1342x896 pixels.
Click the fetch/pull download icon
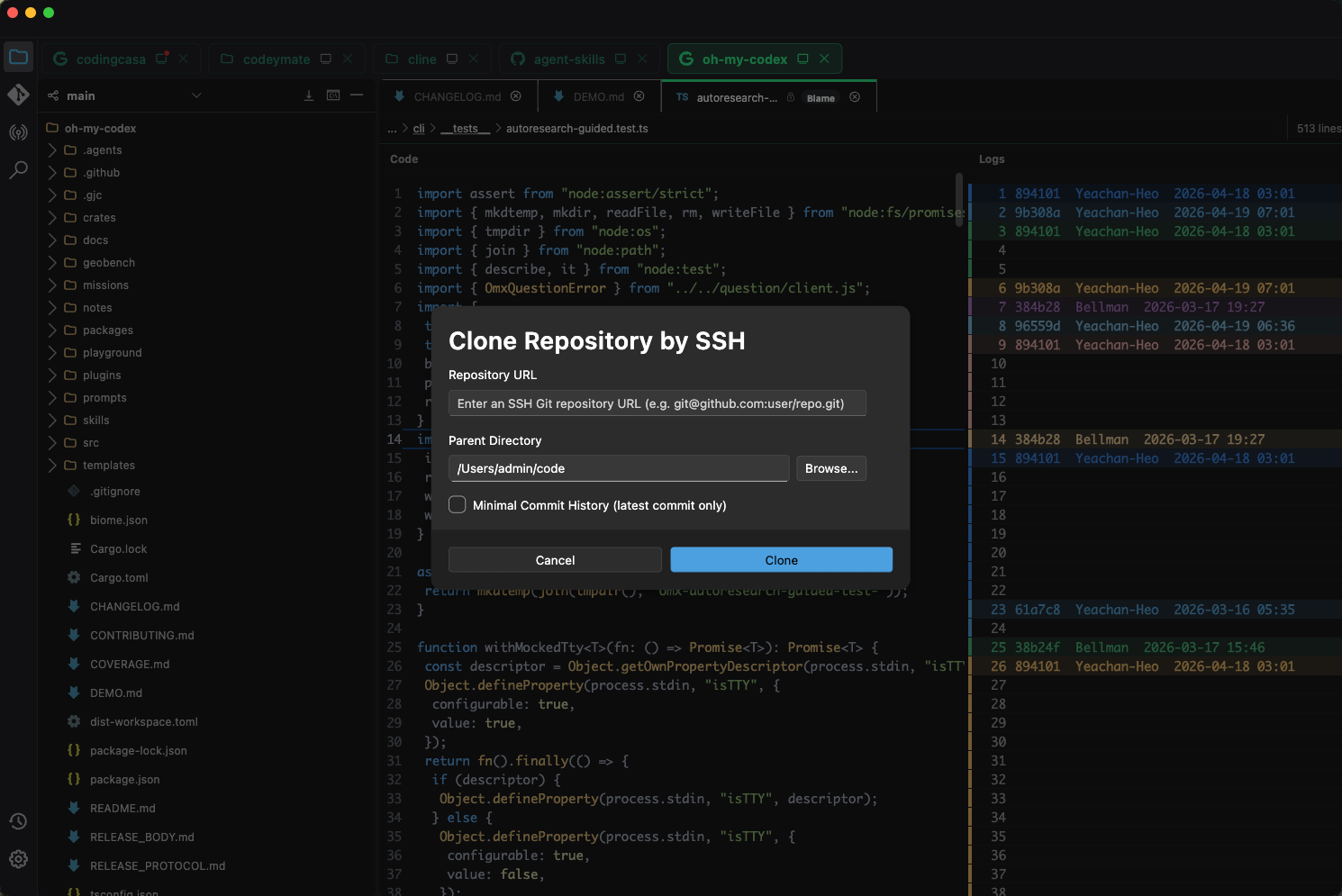point(309,95)
